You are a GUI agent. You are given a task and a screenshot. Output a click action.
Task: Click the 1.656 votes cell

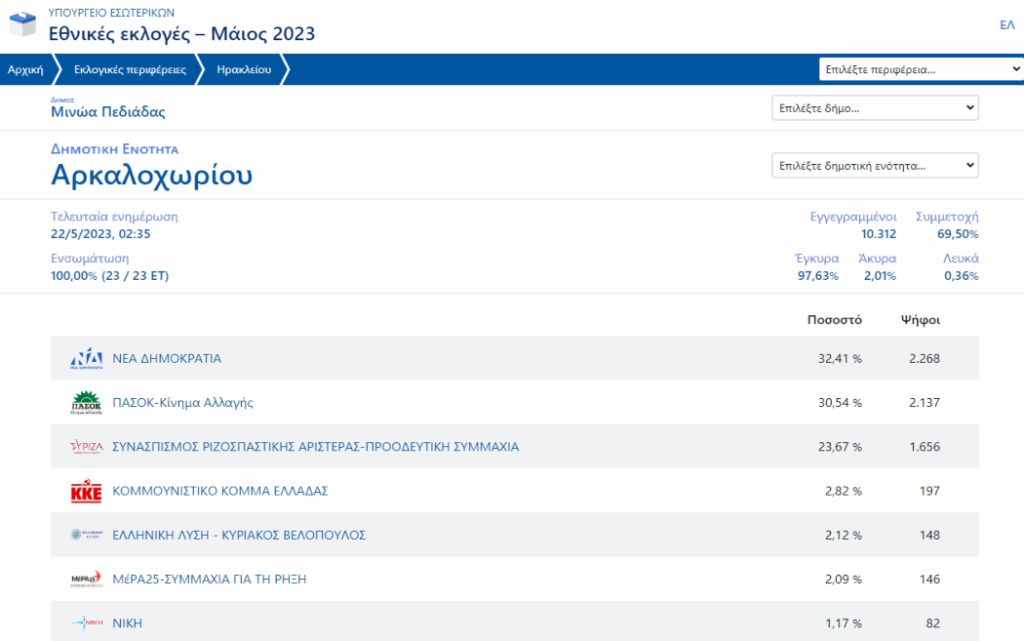[925, 446]
